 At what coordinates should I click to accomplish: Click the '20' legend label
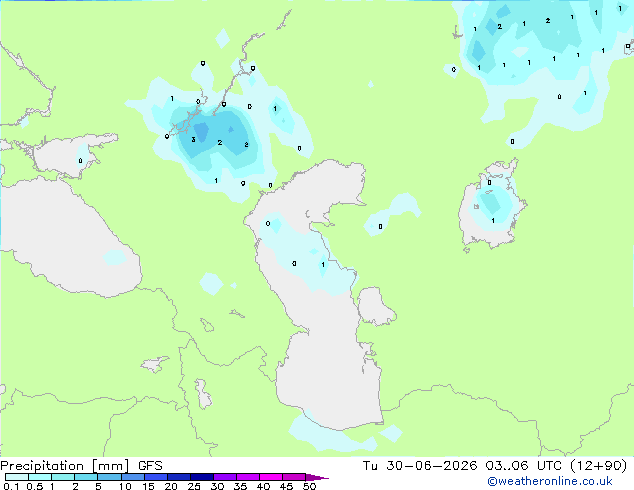coord(171,486)
